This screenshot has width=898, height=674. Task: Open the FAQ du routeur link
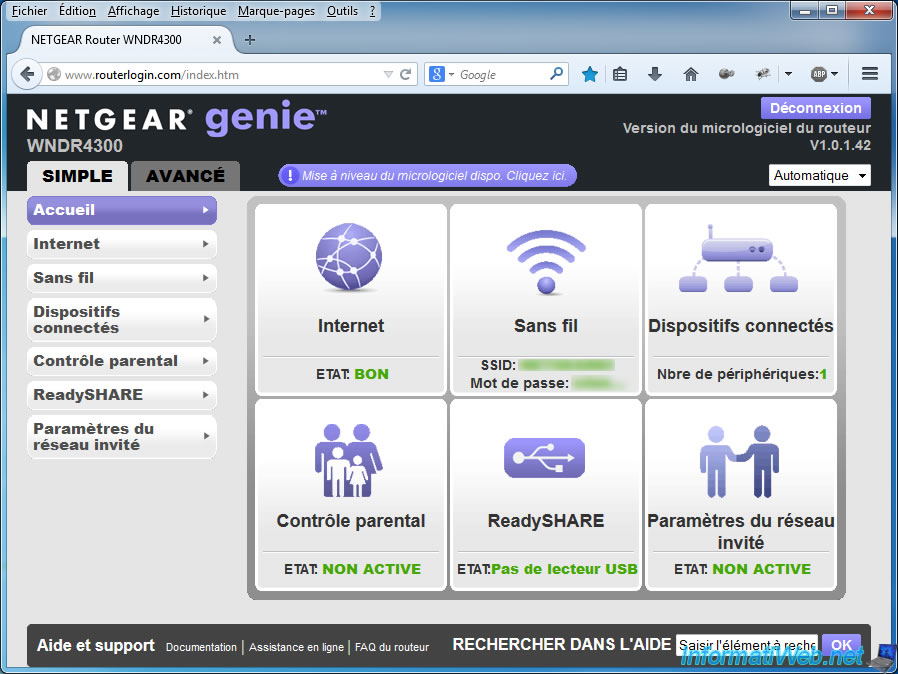coord(392,647)
